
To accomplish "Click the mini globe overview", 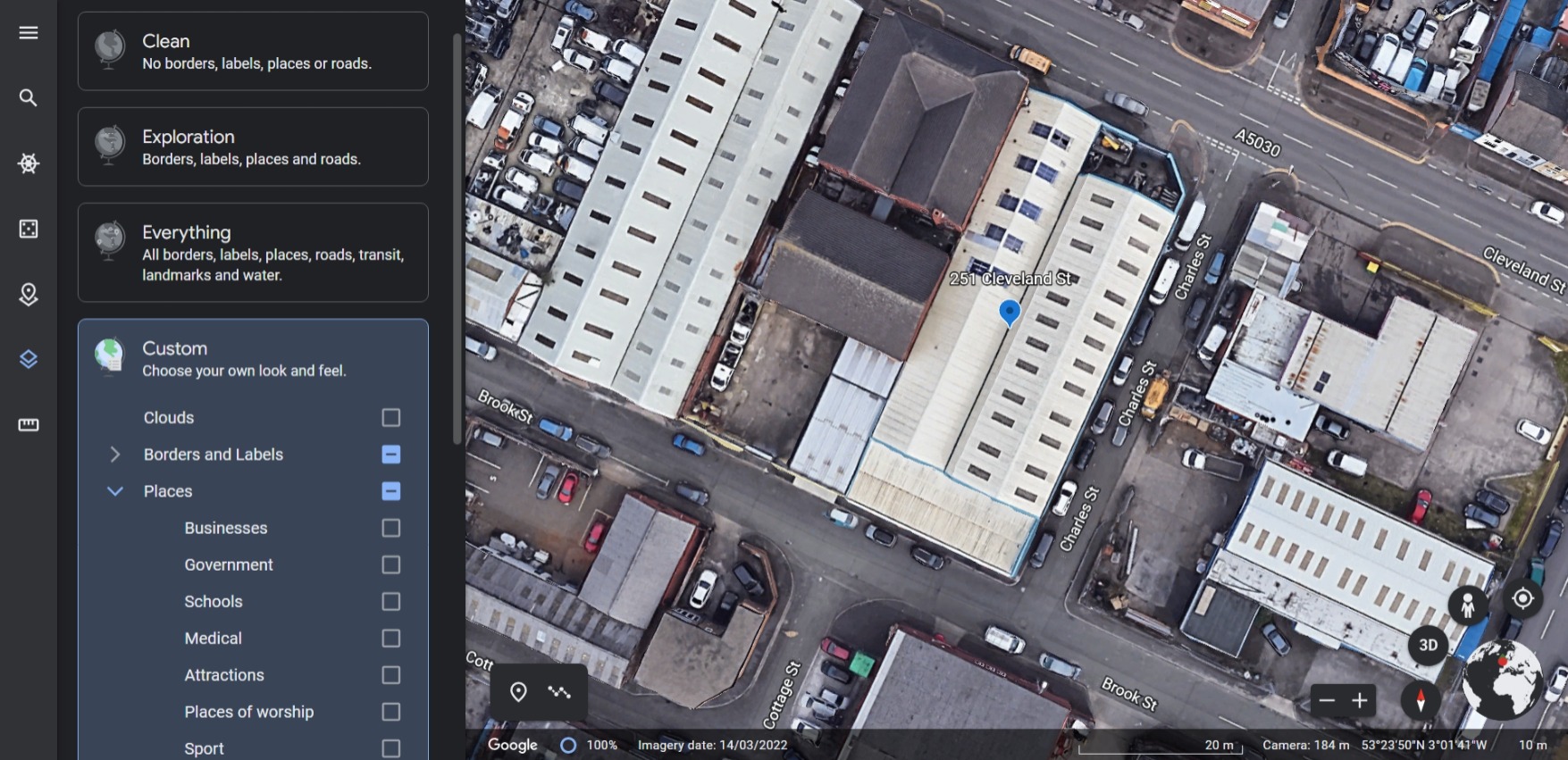I will [1503, 680].
